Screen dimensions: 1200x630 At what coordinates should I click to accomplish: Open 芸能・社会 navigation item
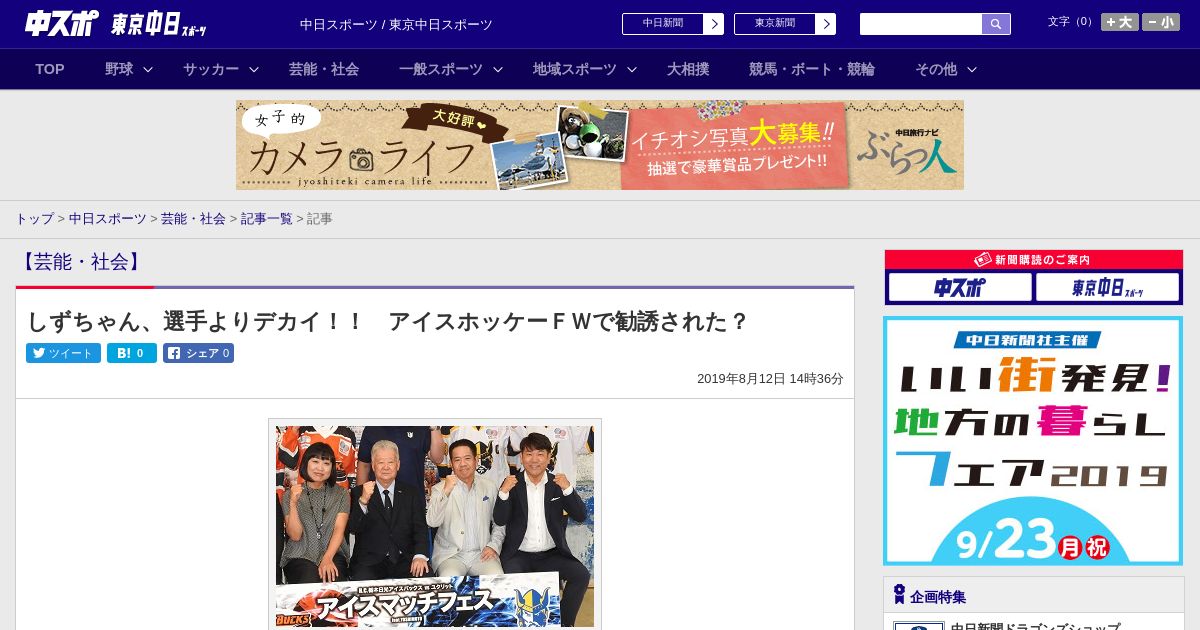(x=324, y=69)
